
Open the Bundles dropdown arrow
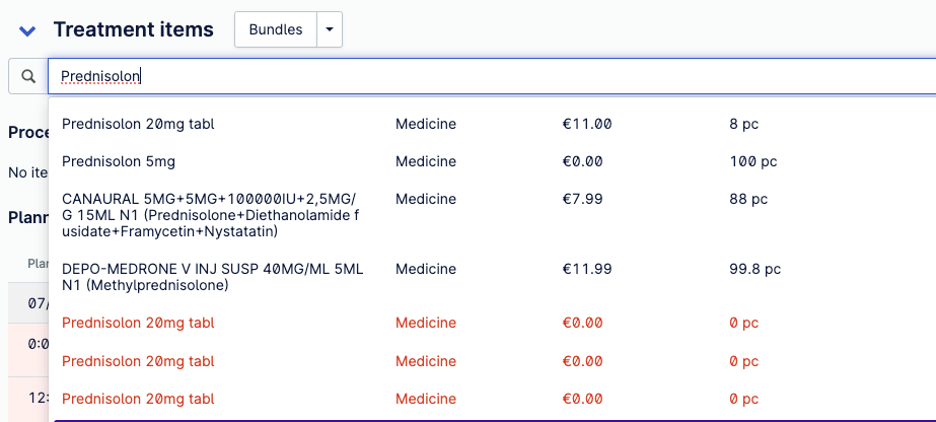coord(330,29)
